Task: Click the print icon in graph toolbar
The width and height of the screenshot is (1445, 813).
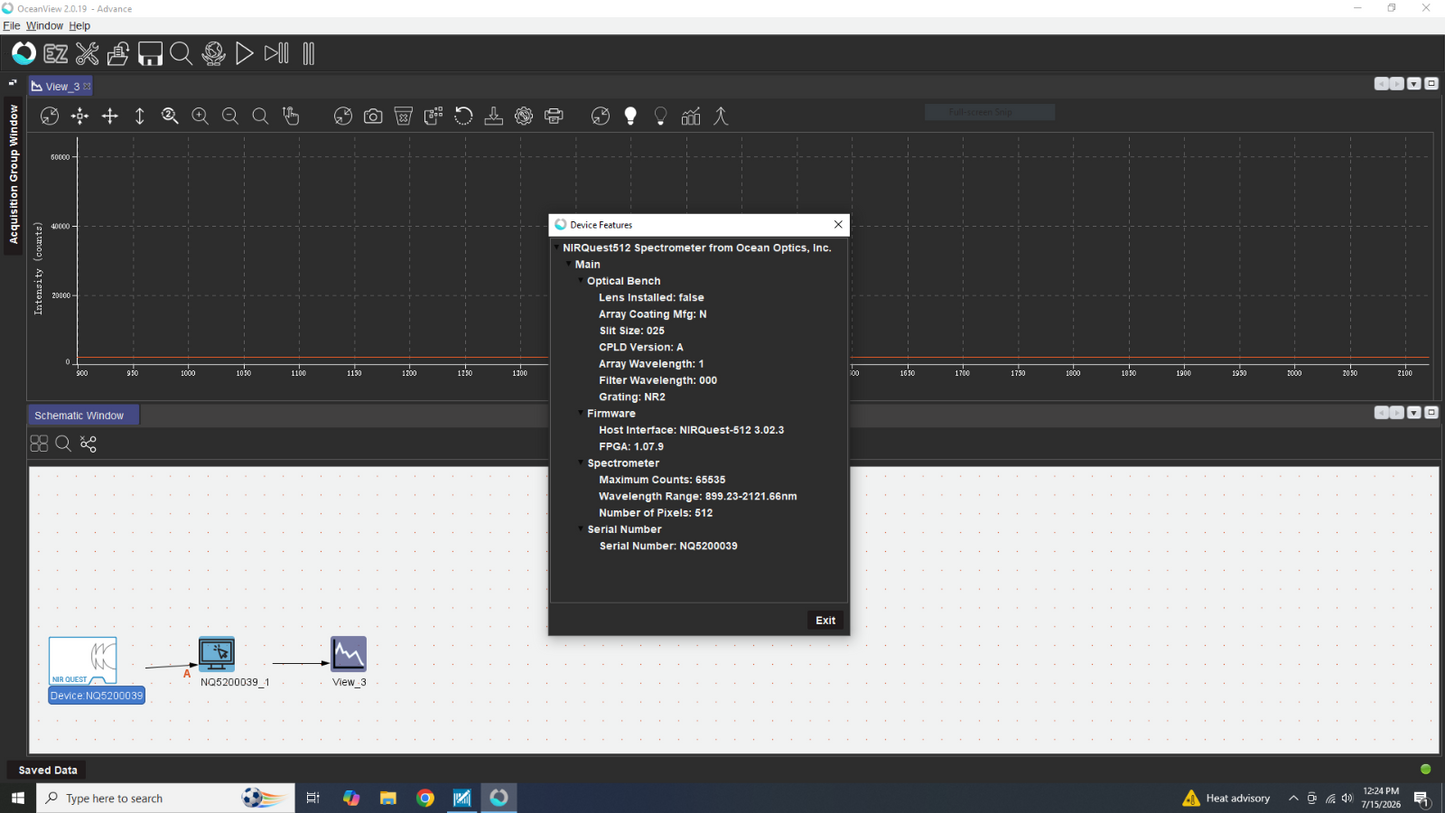Action: [554, 117]
